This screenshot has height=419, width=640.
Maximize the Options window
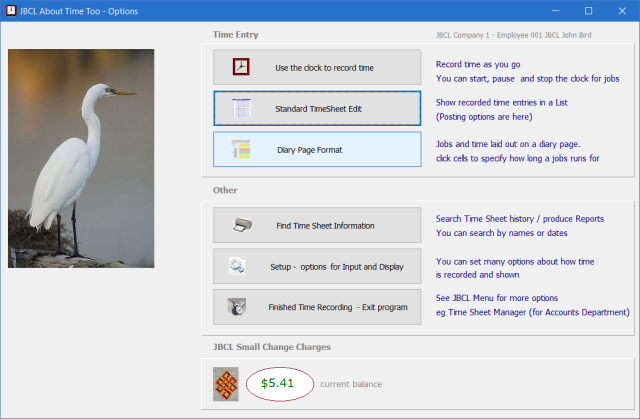[588, 11]
